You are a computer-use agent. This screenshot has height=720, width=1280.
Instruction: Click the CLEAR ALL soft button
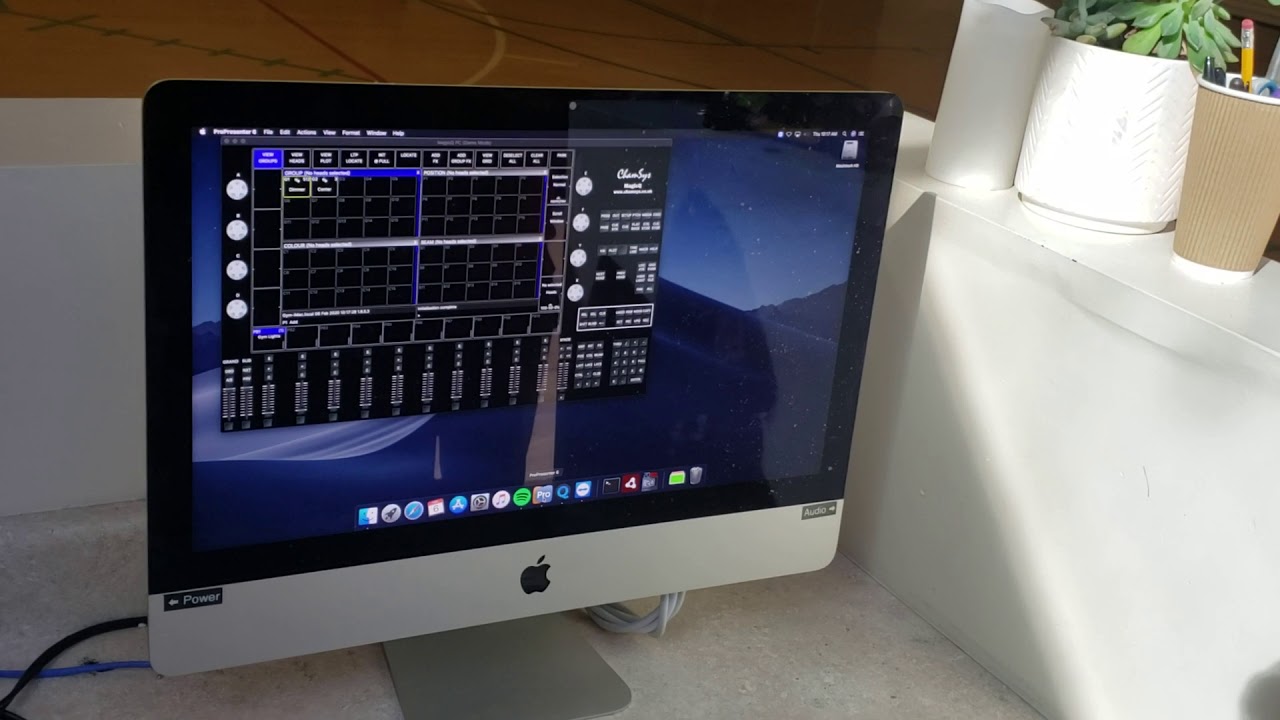(537, 158)
